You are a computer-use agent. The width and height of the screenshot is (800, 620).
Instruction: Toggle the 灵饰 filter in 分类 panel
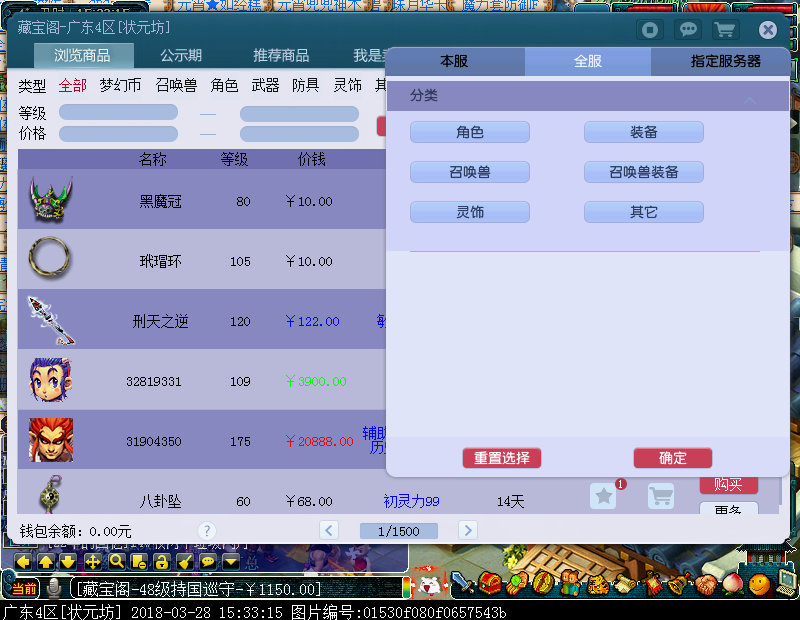tap(469, 212)
